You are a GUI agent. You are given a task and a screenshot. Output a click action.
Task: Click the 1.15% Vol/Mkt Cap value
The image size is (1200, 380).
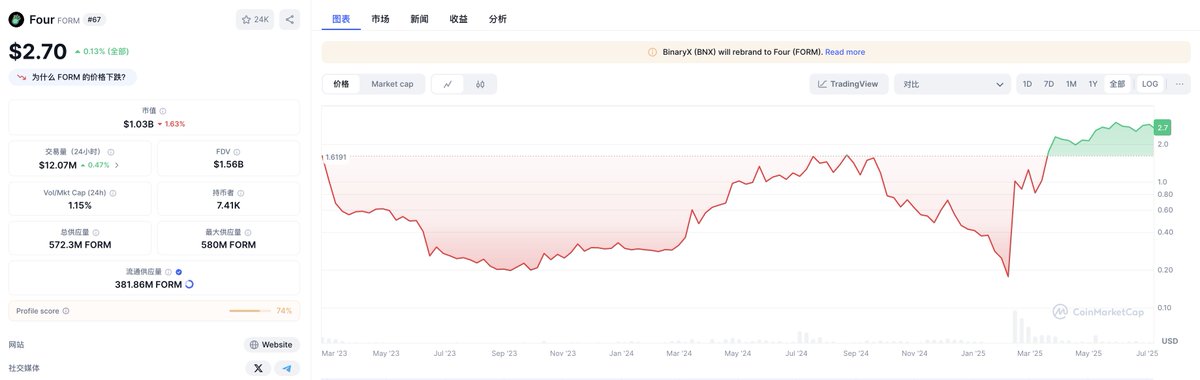click(x=80, y=206)
